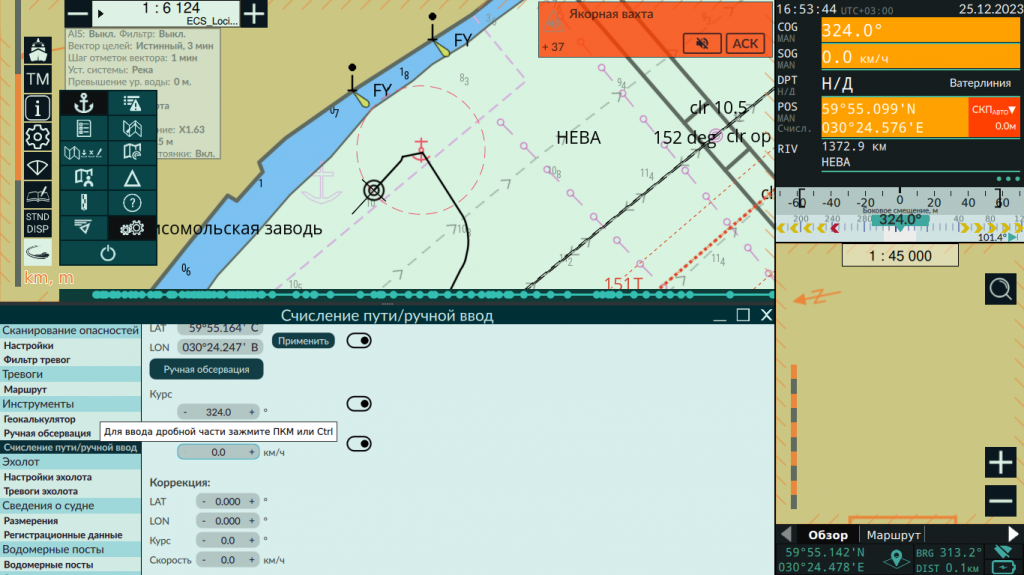Switch to the Обзор tab
The width and height of the screenshot is (1024, 575).
(828, 535)
